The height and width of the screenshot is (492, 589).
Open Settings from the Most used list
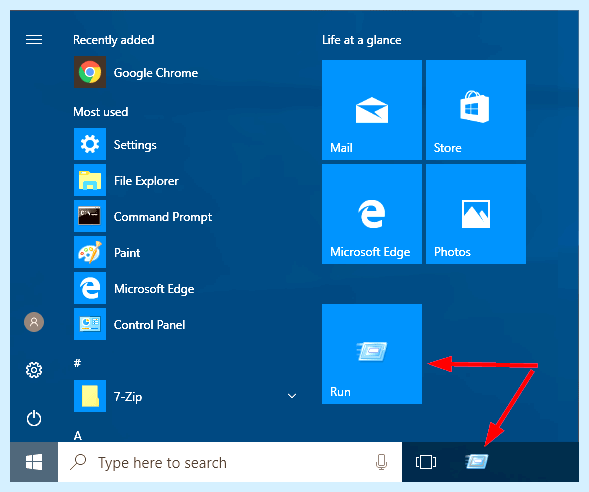(115, 144)
